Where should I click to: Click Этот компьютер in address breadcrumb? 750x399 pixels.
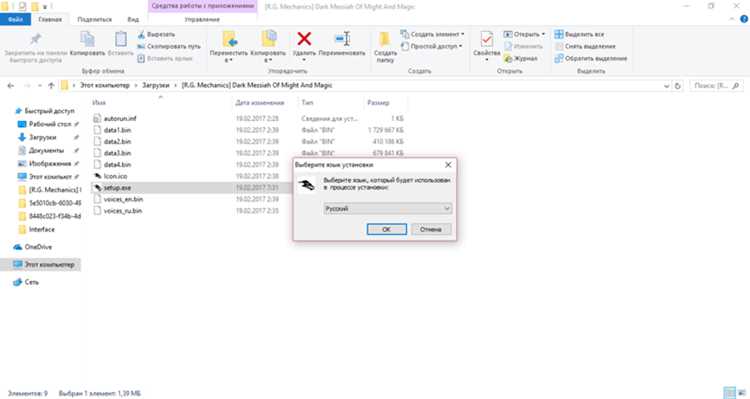point(104,85)
